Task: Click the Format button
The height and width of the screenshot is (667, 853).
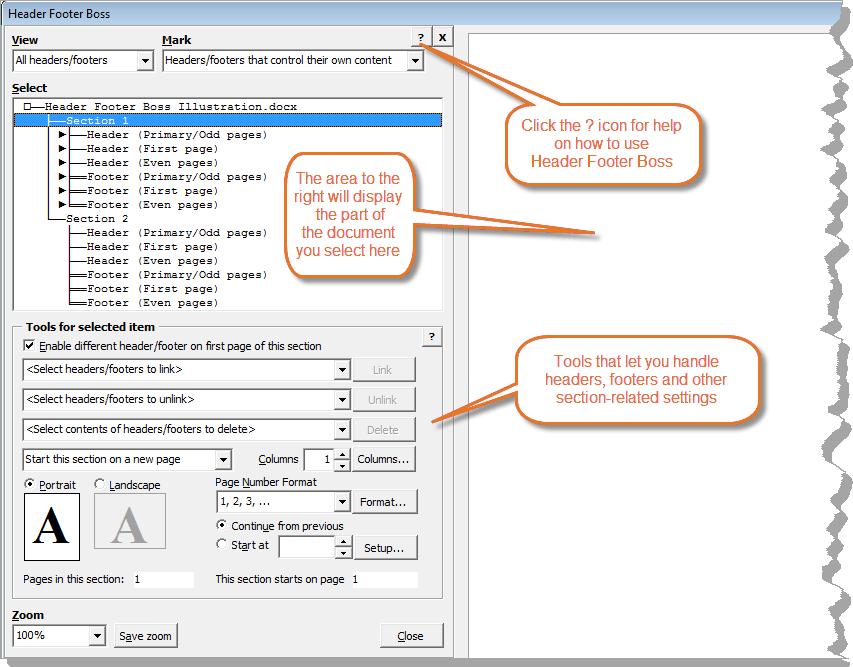Action: (384, 501)
